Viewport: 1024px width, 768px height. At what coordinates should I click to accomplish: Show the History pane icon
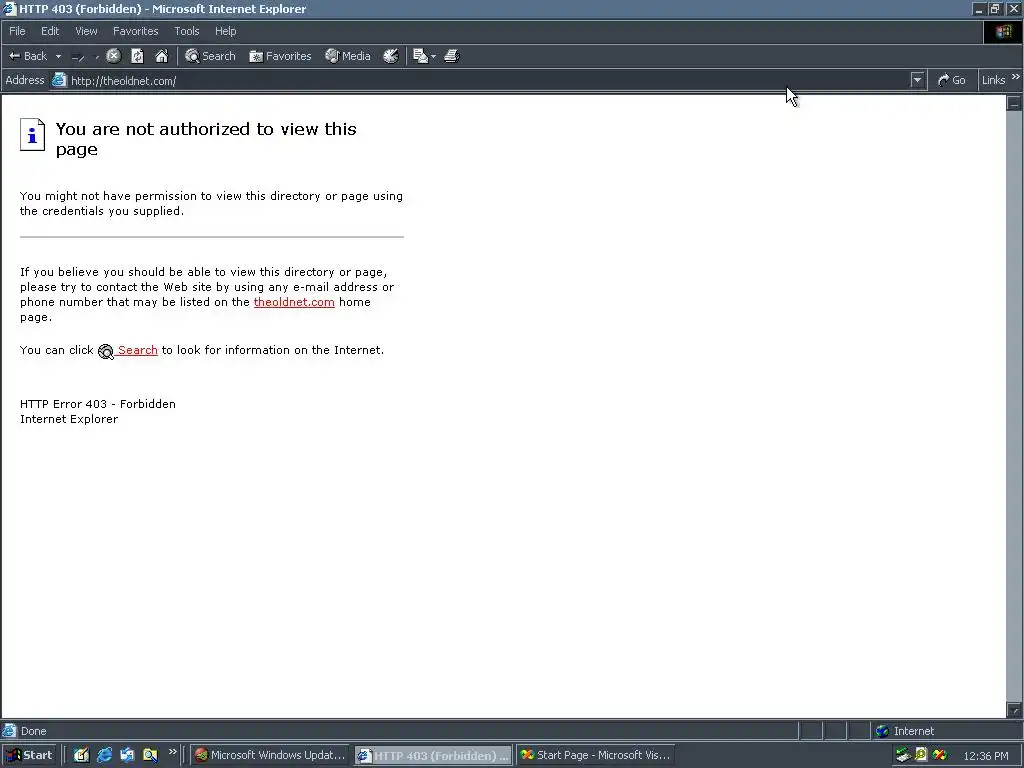[391, 56]
